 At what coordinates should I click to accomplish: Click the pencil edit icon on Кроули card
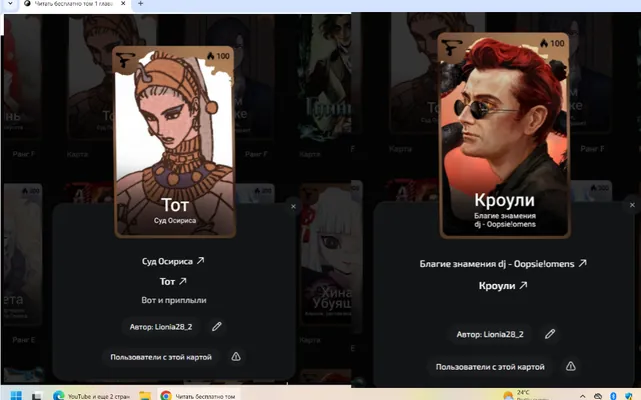coord(550,334)
